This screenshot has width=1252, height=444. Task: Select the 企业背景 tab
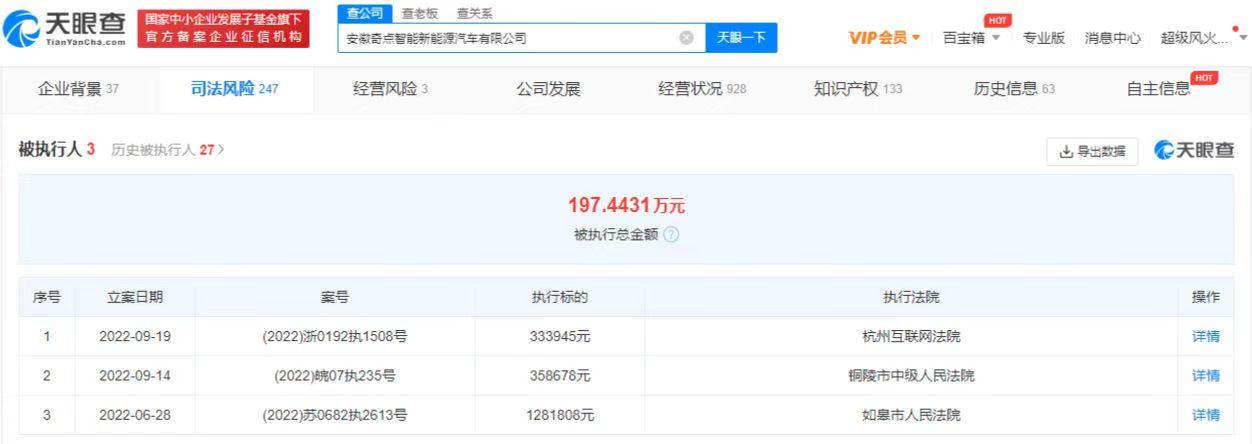[x=78, y=89]
